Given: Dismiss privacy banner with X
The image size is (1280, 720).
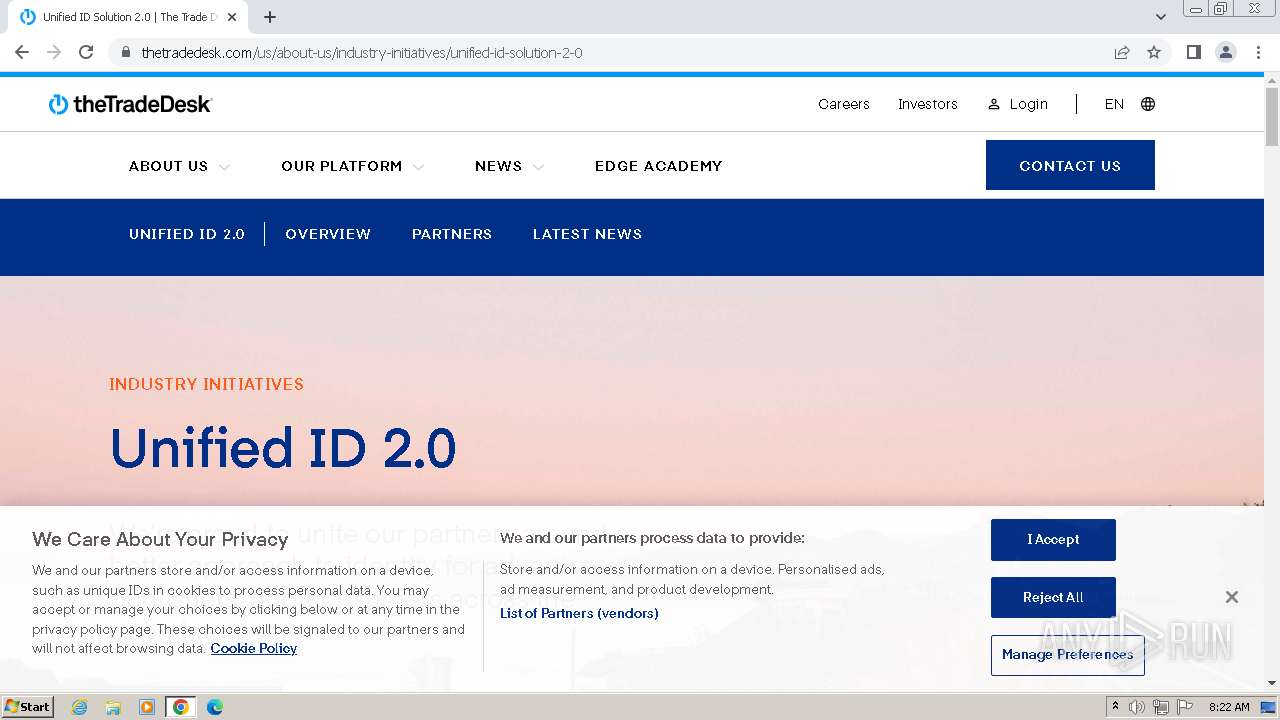Looking at the screenshot, I should [1232, 597].
